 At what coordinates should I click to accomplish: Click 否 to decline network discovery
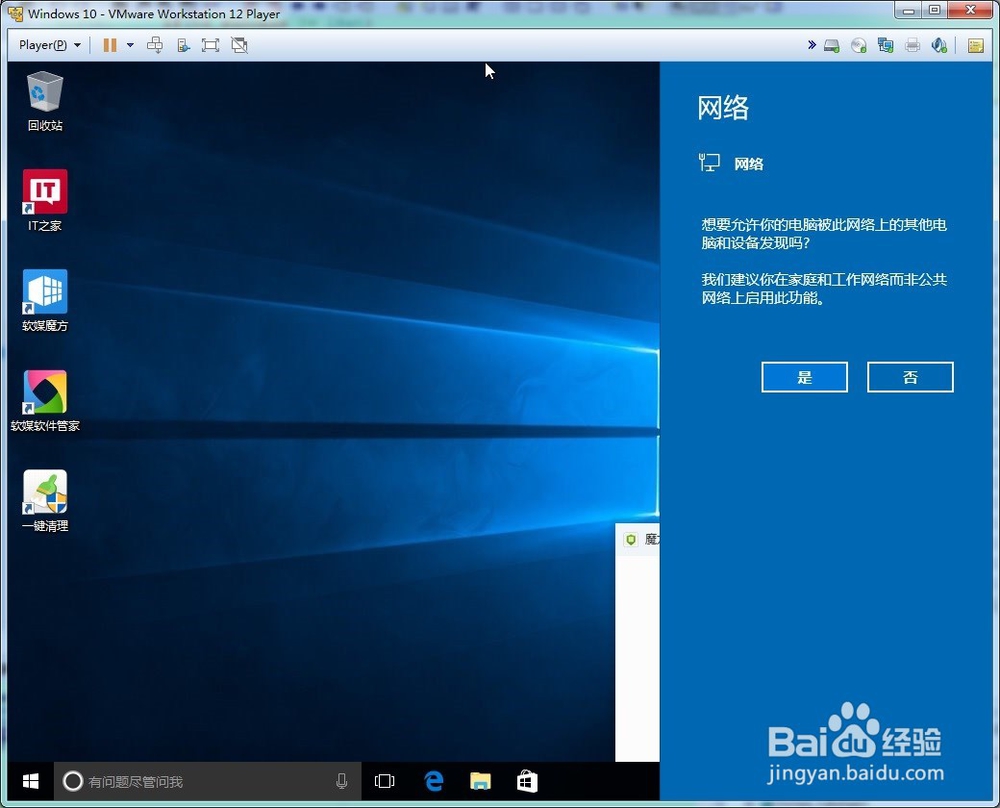pos(910,377)
